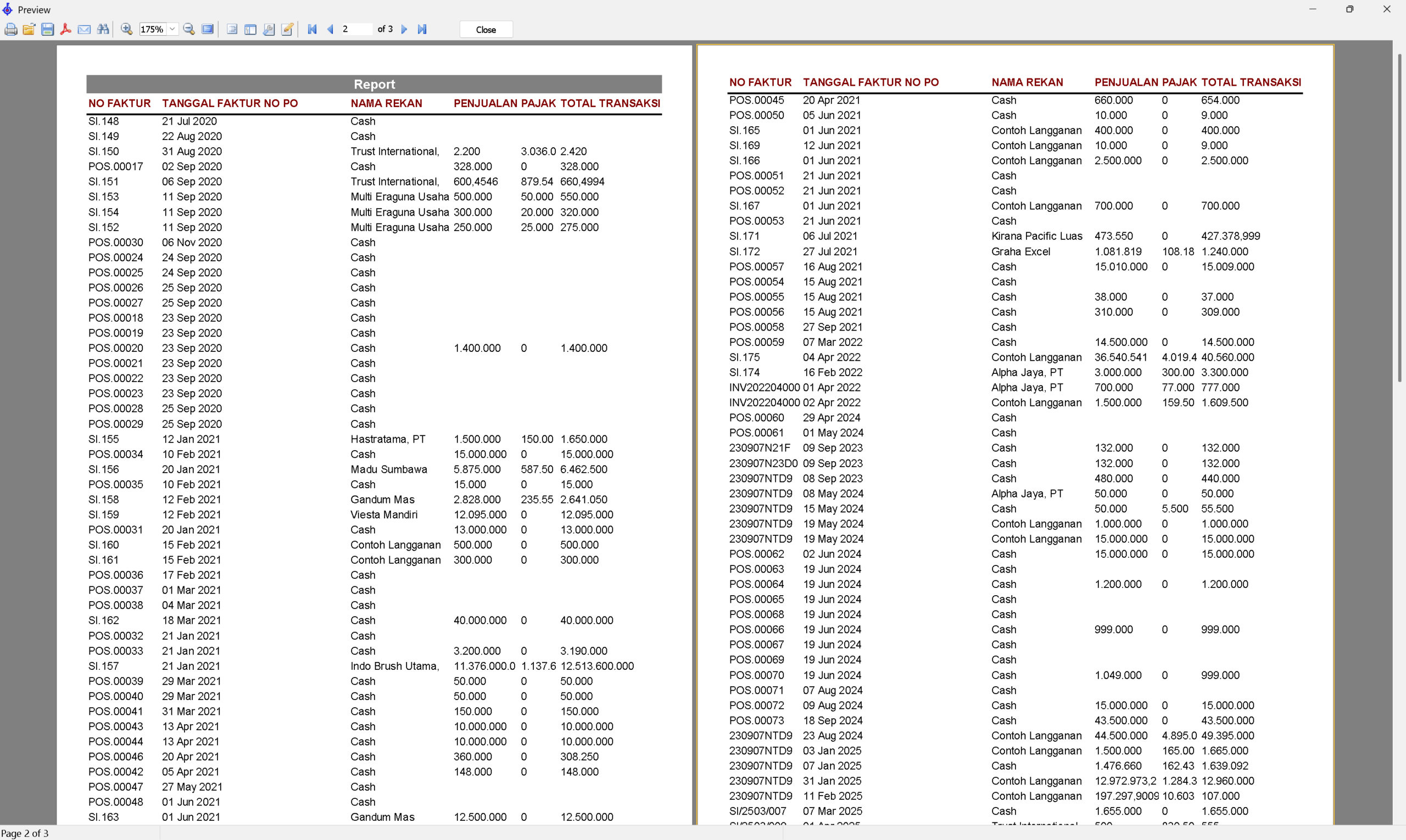
Task: Click the date '06 Nov 2020'
Action: (x=192, y=242)
